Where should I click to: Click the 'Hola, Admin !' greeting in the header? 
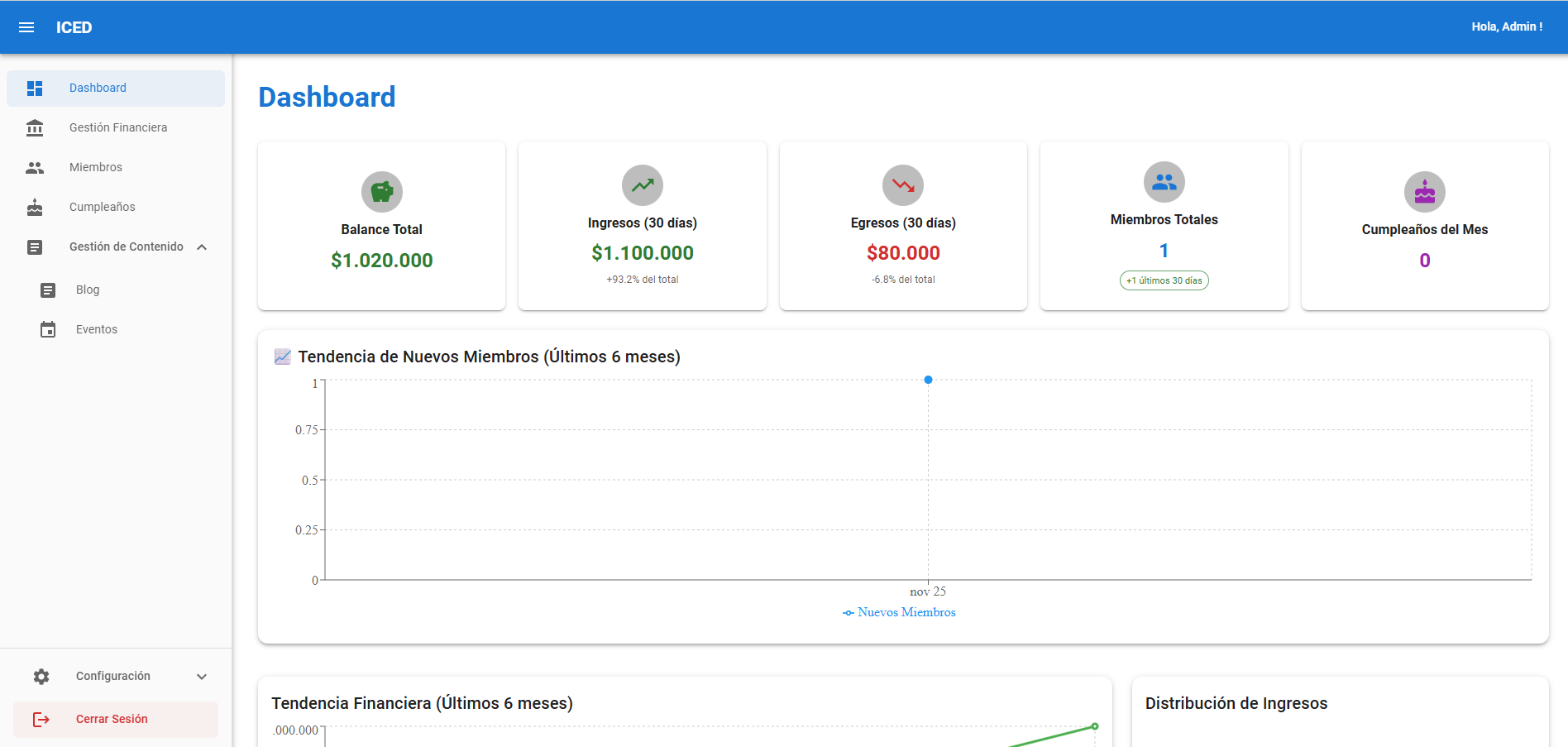(x=1507, y=26)
